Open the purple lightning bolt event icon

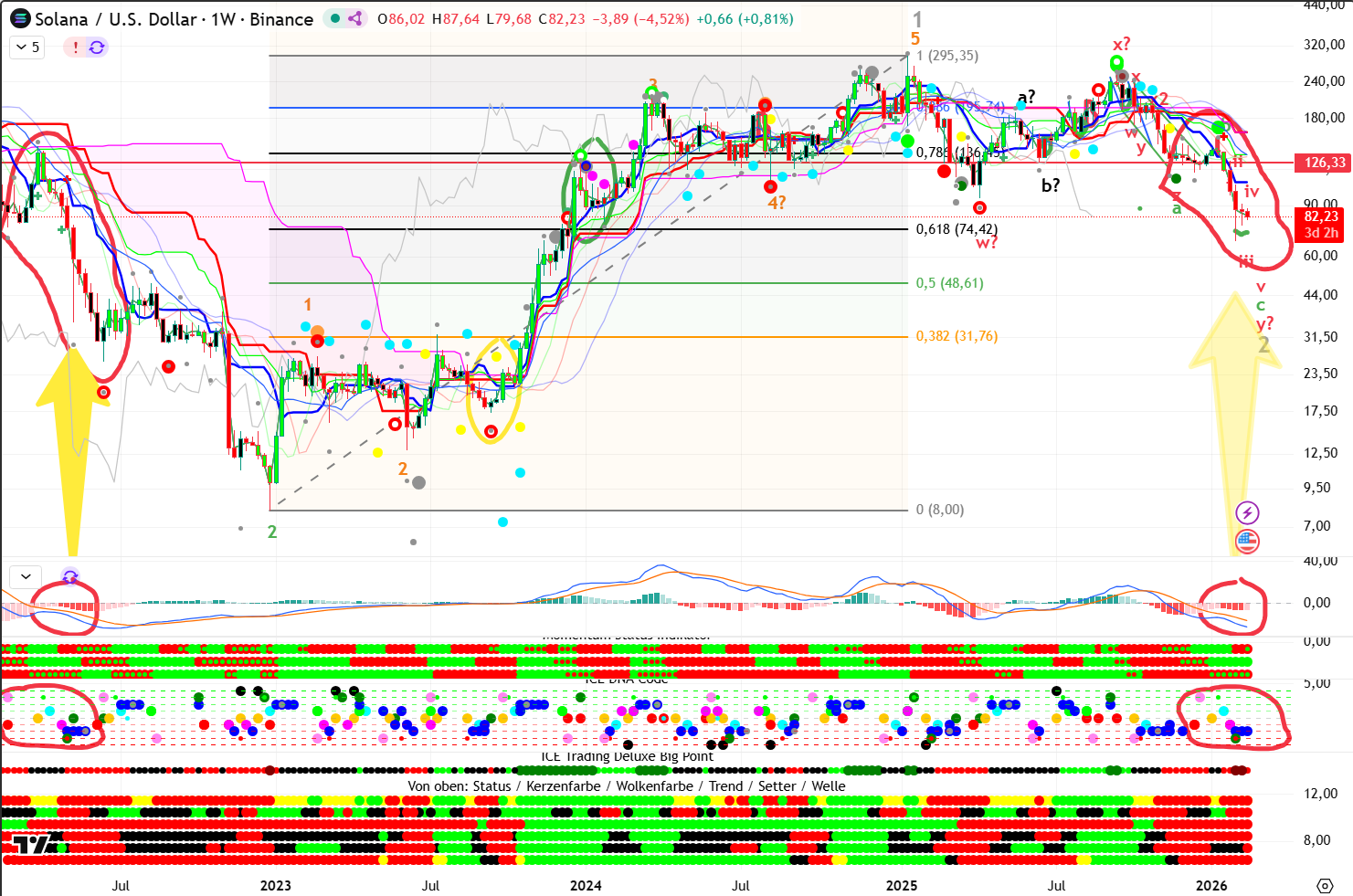[1247, 512]
